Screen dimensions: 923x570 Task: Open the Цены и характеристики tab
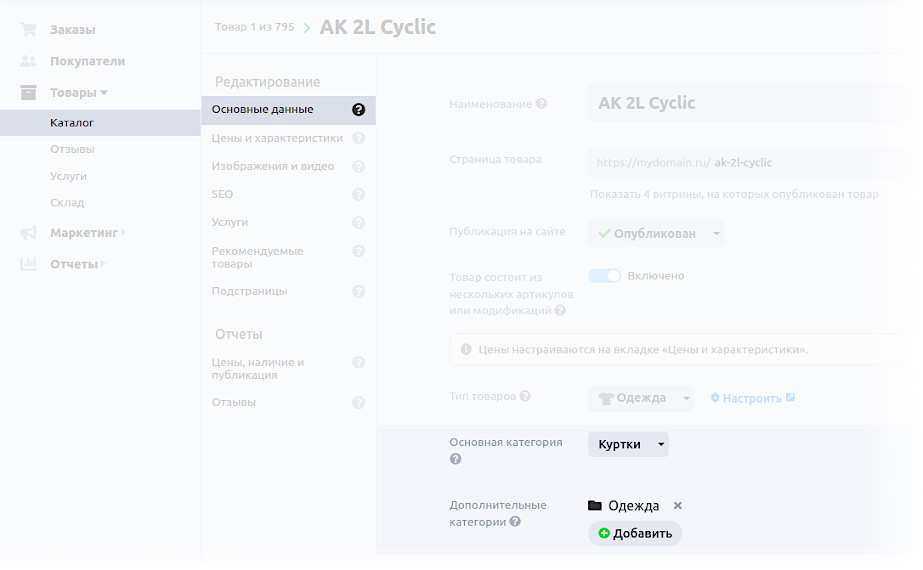[277, 138]
